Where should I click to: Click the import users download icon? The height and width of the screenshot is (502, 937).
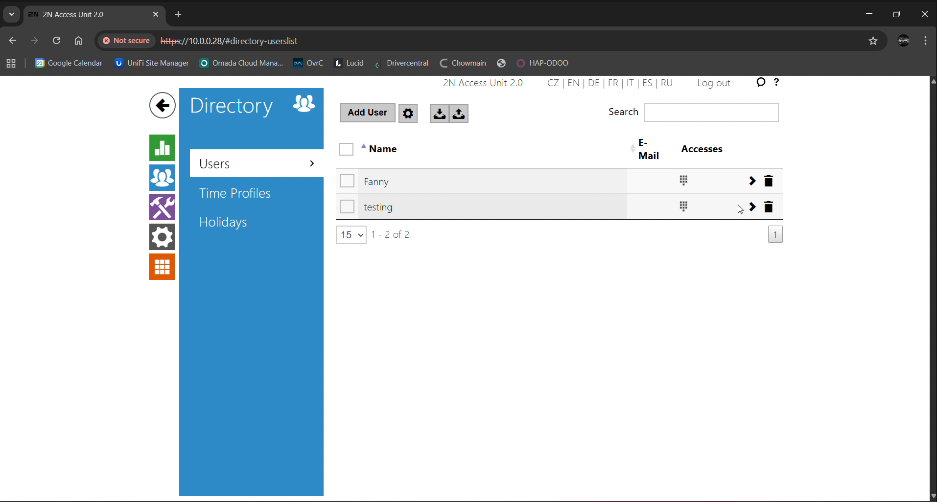coord(440,114)
